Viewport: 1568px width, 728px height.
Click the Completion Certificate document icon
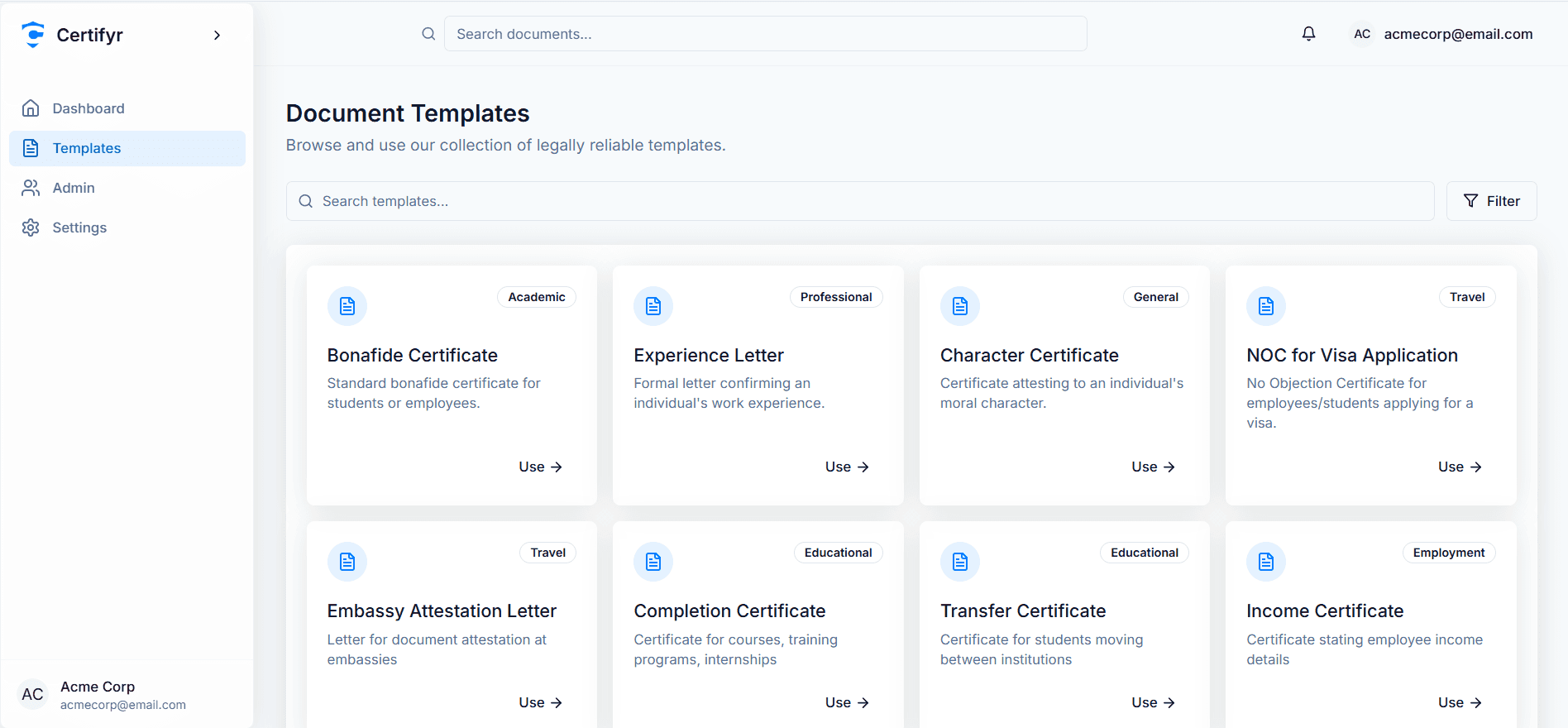click(653, 562)
